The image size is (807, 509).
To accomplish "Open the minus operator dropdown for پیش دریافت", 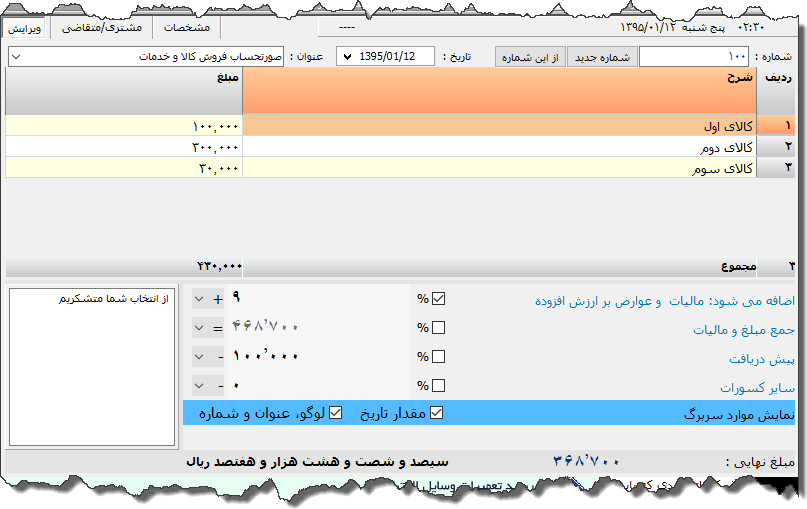I will (200, 356).
